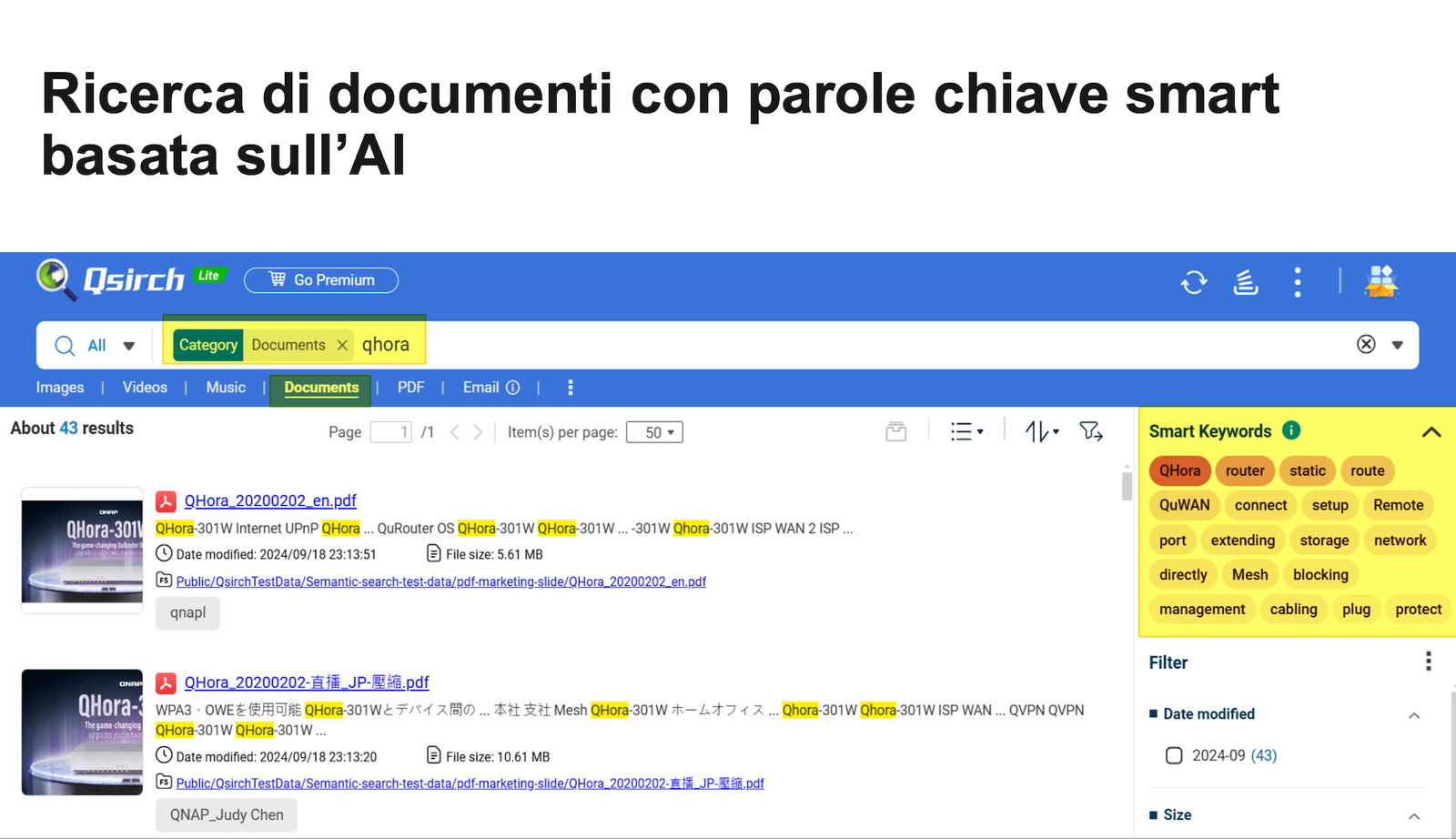The height and width of the screenshot is (839, 1456).
Task: Collapse the Size filter section
Action: coord(1414,816)
